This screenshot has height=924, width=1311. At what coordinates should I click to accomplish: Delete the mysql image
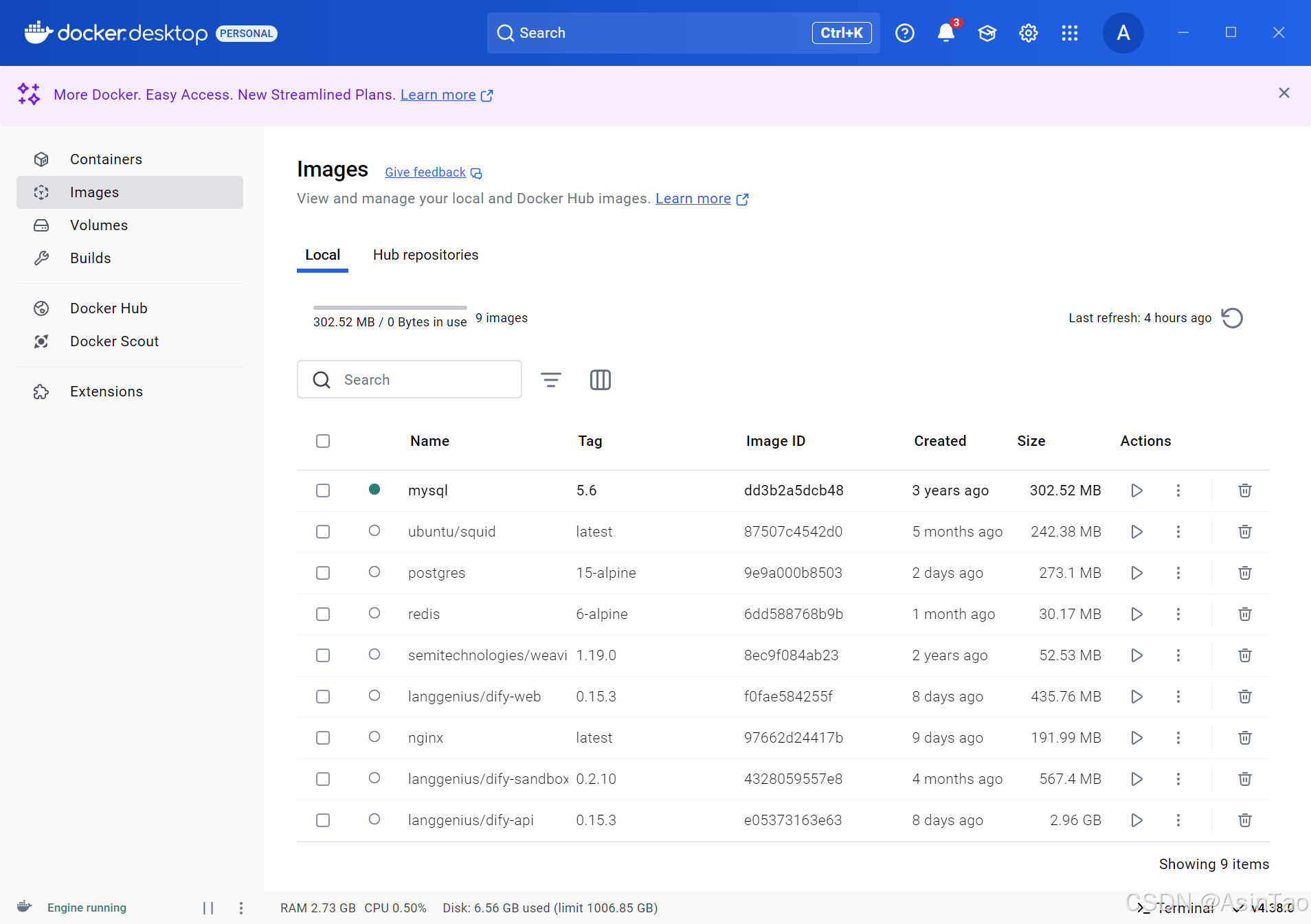click(1245, 491)
